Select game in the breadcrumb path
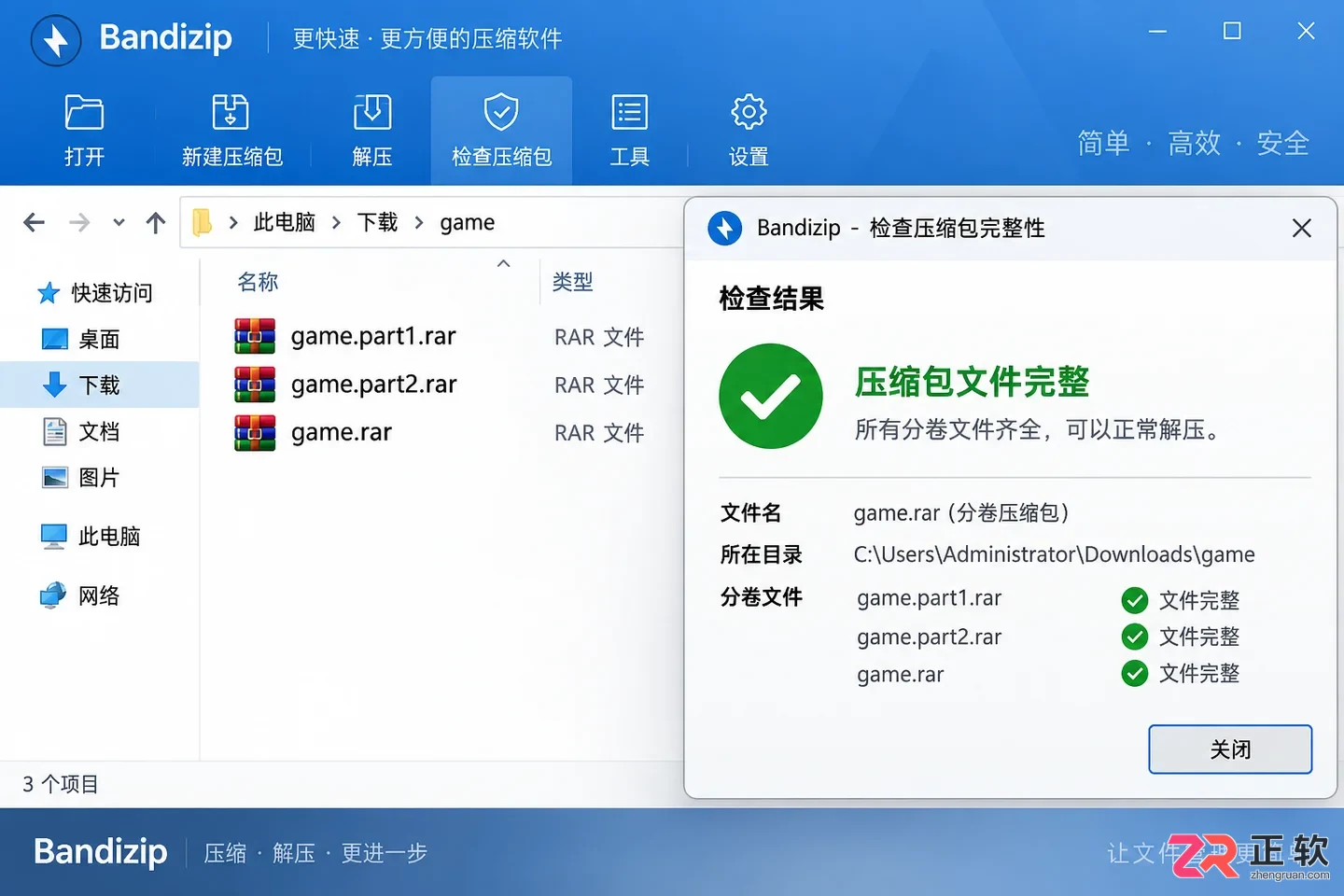 [x=468, y=222]
